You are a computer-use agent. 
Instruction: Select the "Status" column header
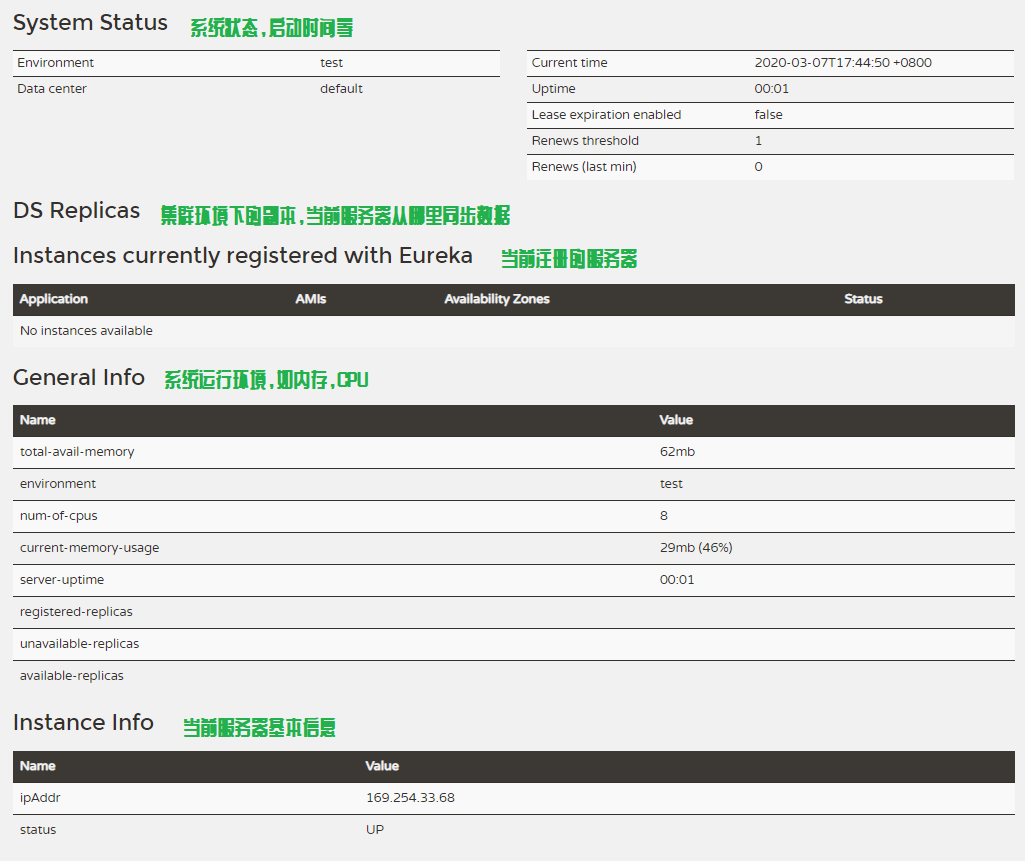[863, 299]
